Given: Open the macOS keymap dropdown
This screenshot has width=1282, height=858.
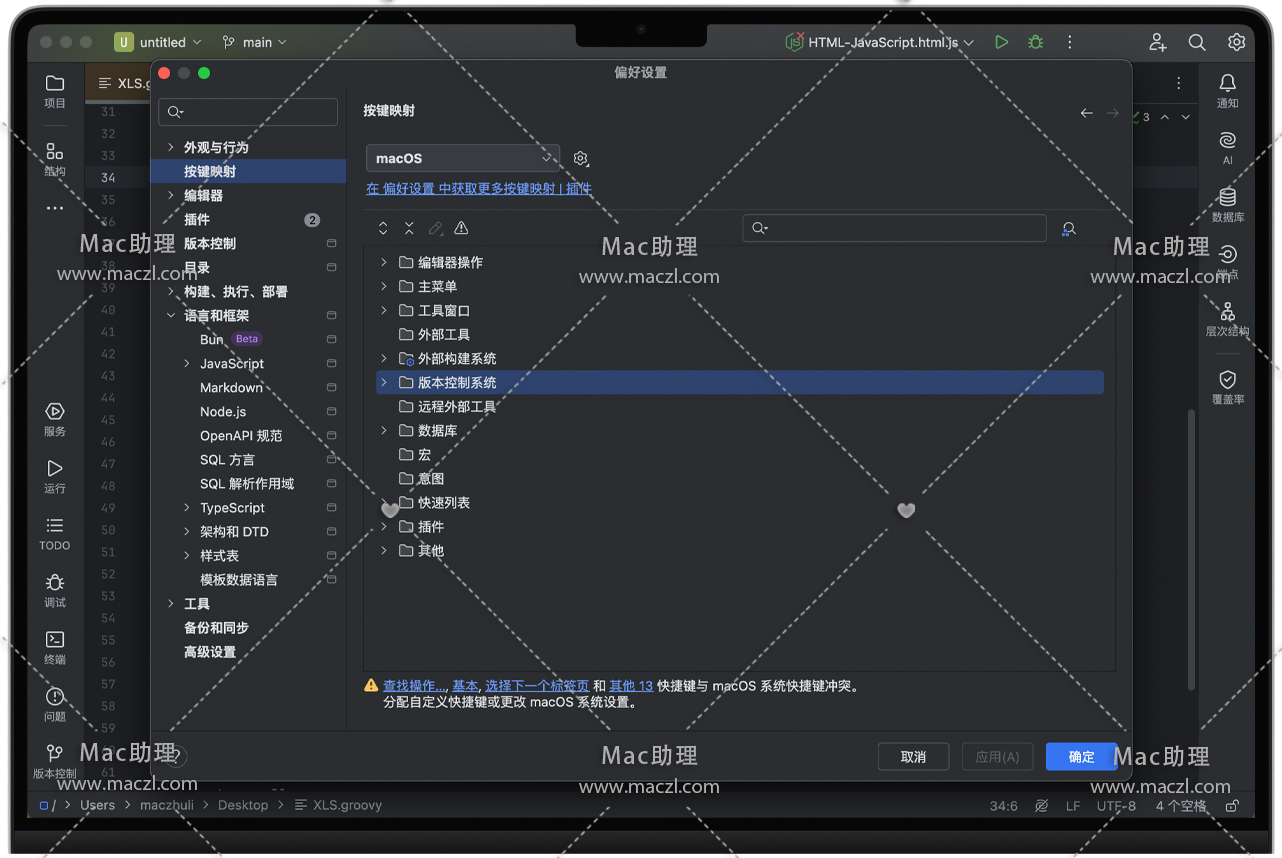Looking at the screenshot, I should click(x=463, y=158).
